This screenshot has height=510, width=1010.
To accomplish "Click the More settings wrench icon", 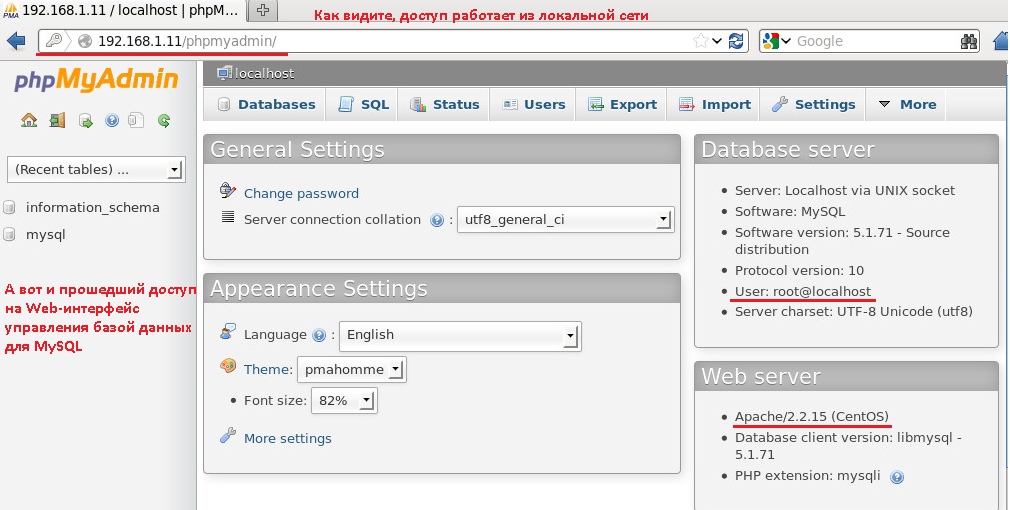I will (227, 436).
